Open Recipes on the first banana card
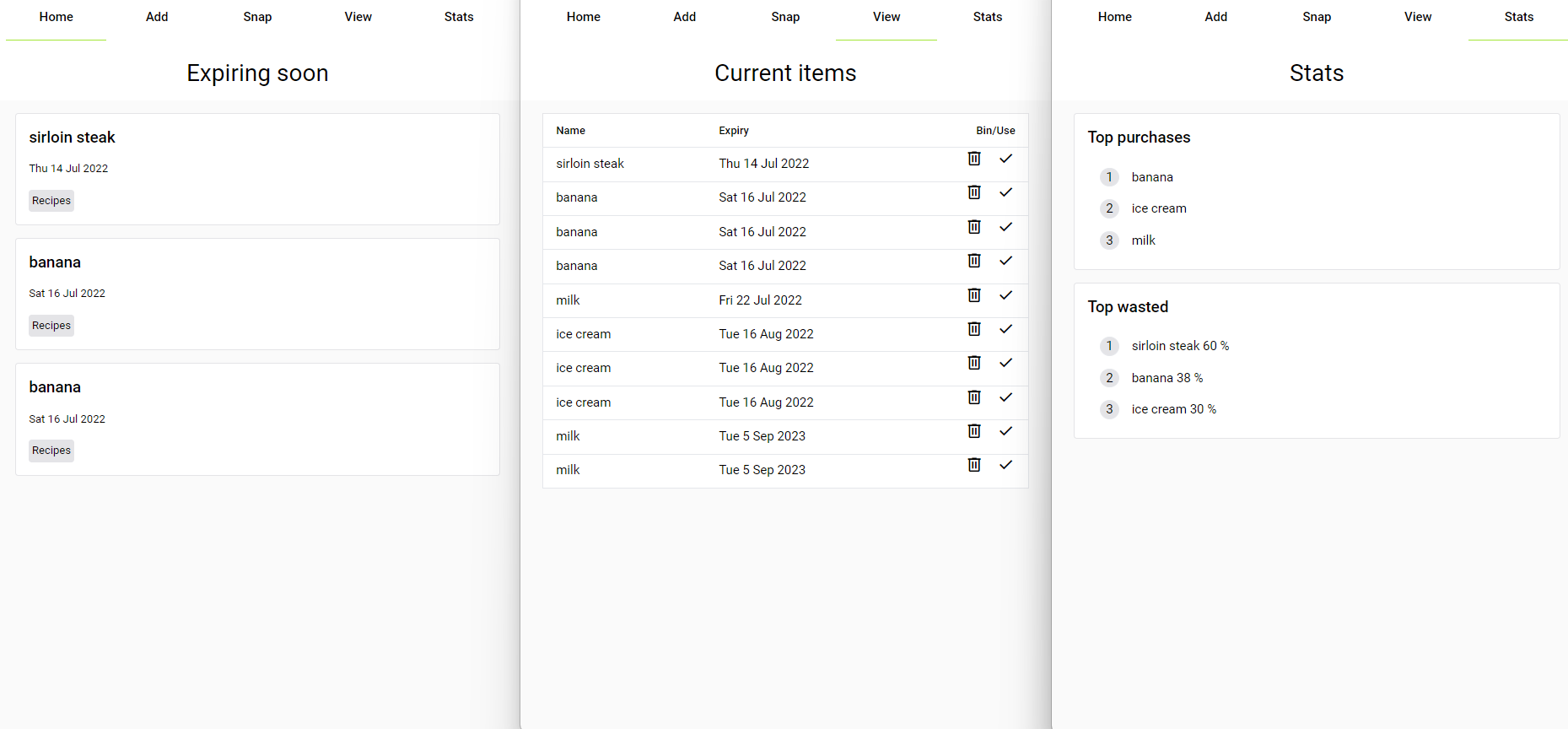 (x=51, y=326)
